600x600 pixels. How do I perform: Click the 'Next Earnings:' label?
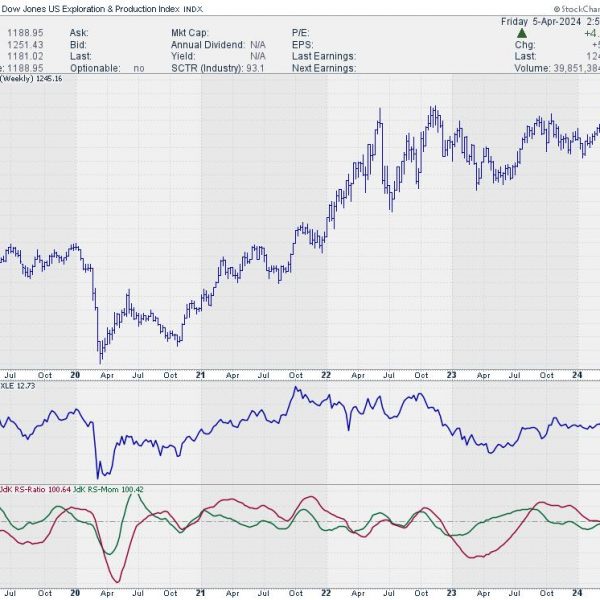(324, 68)
